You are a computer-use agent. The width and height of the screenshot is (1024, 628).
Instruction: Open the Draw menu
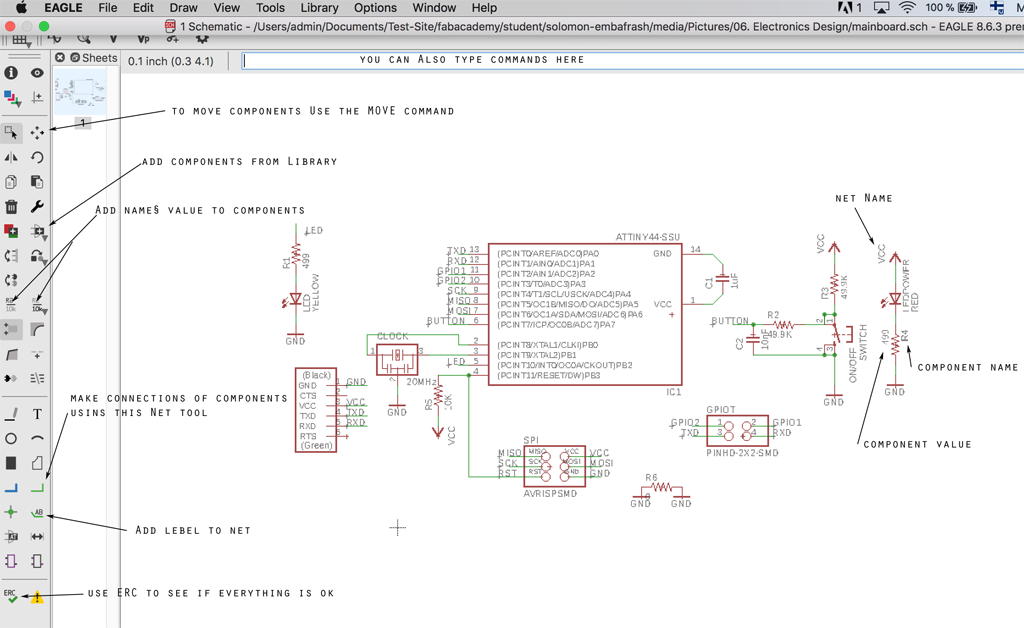184,8
